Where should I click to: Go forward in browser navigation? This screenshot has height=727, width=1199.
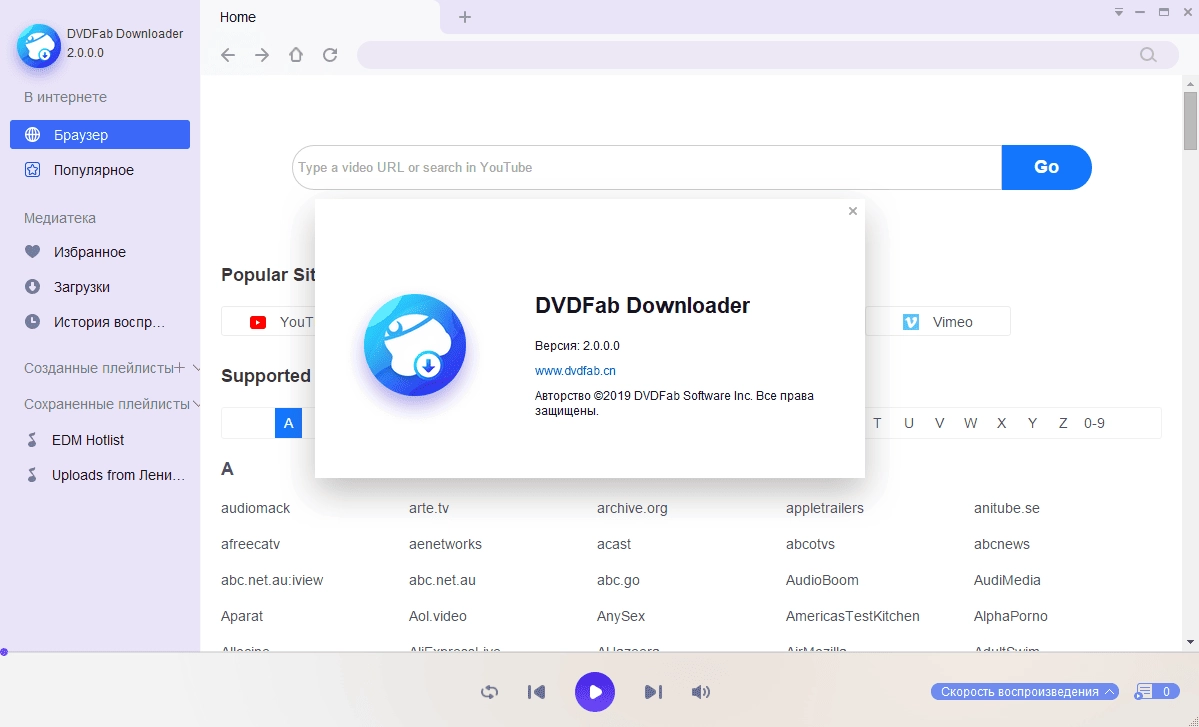(x=262, y=55)
